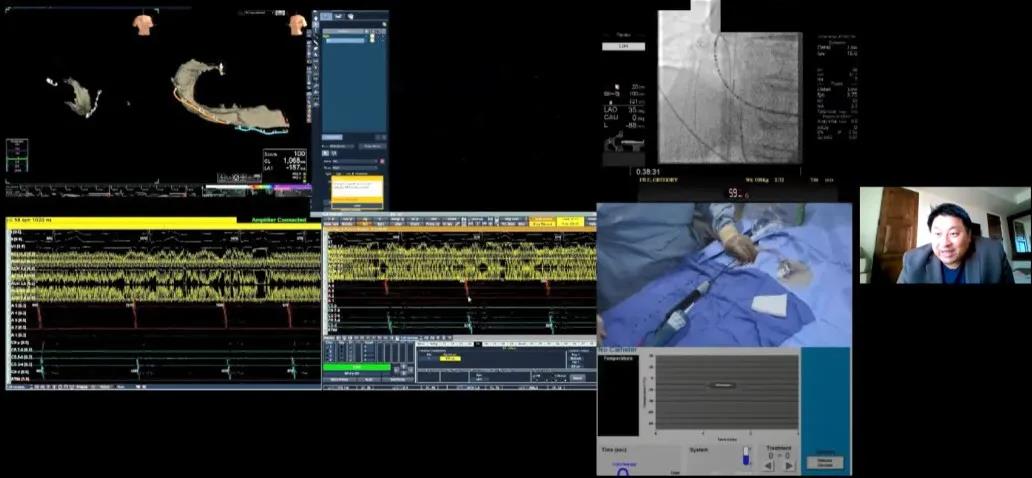Click the right torso orientation icon

point(297,24)
